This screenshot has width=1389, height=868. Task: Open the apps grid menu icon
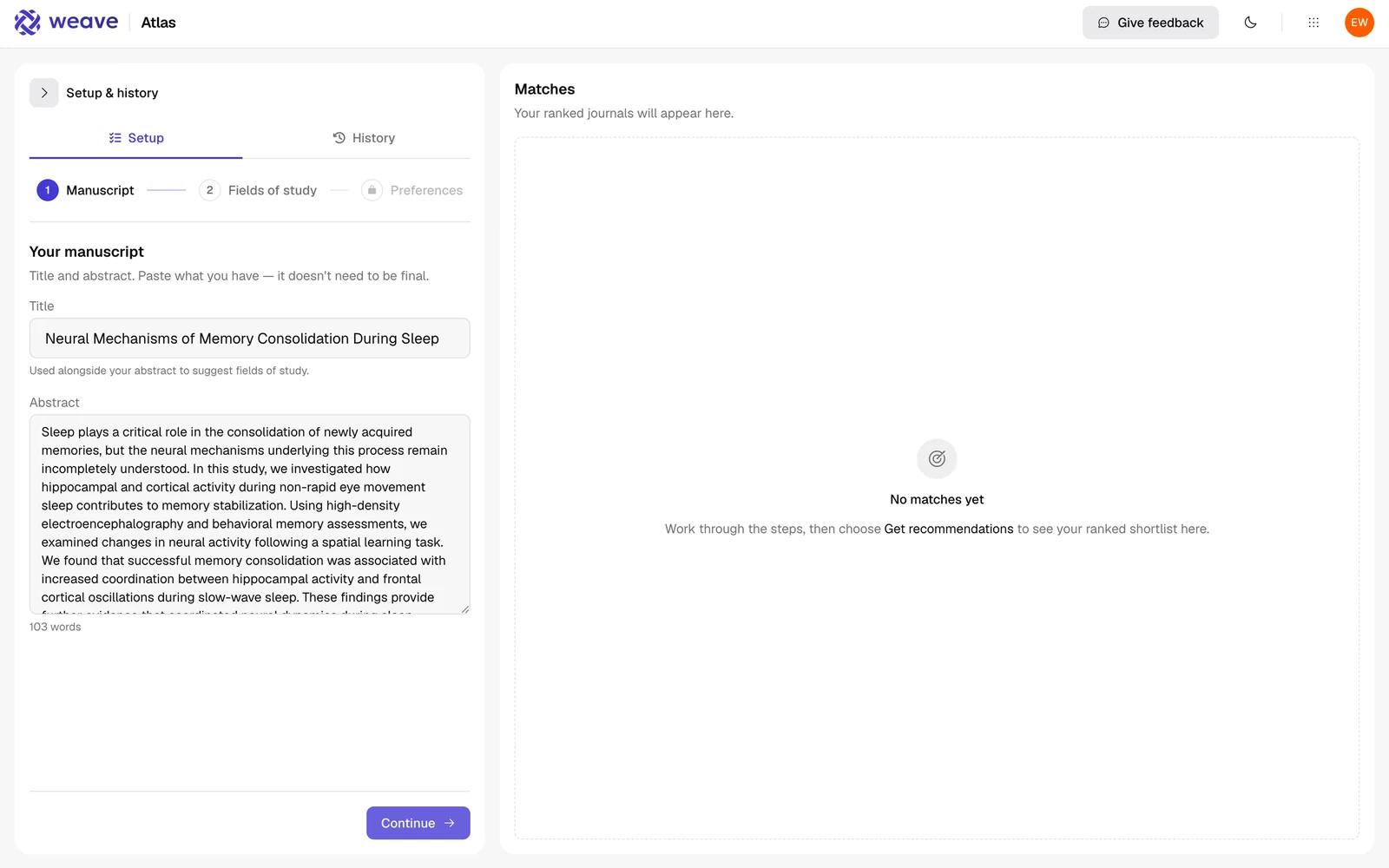tap(1313, 23)
